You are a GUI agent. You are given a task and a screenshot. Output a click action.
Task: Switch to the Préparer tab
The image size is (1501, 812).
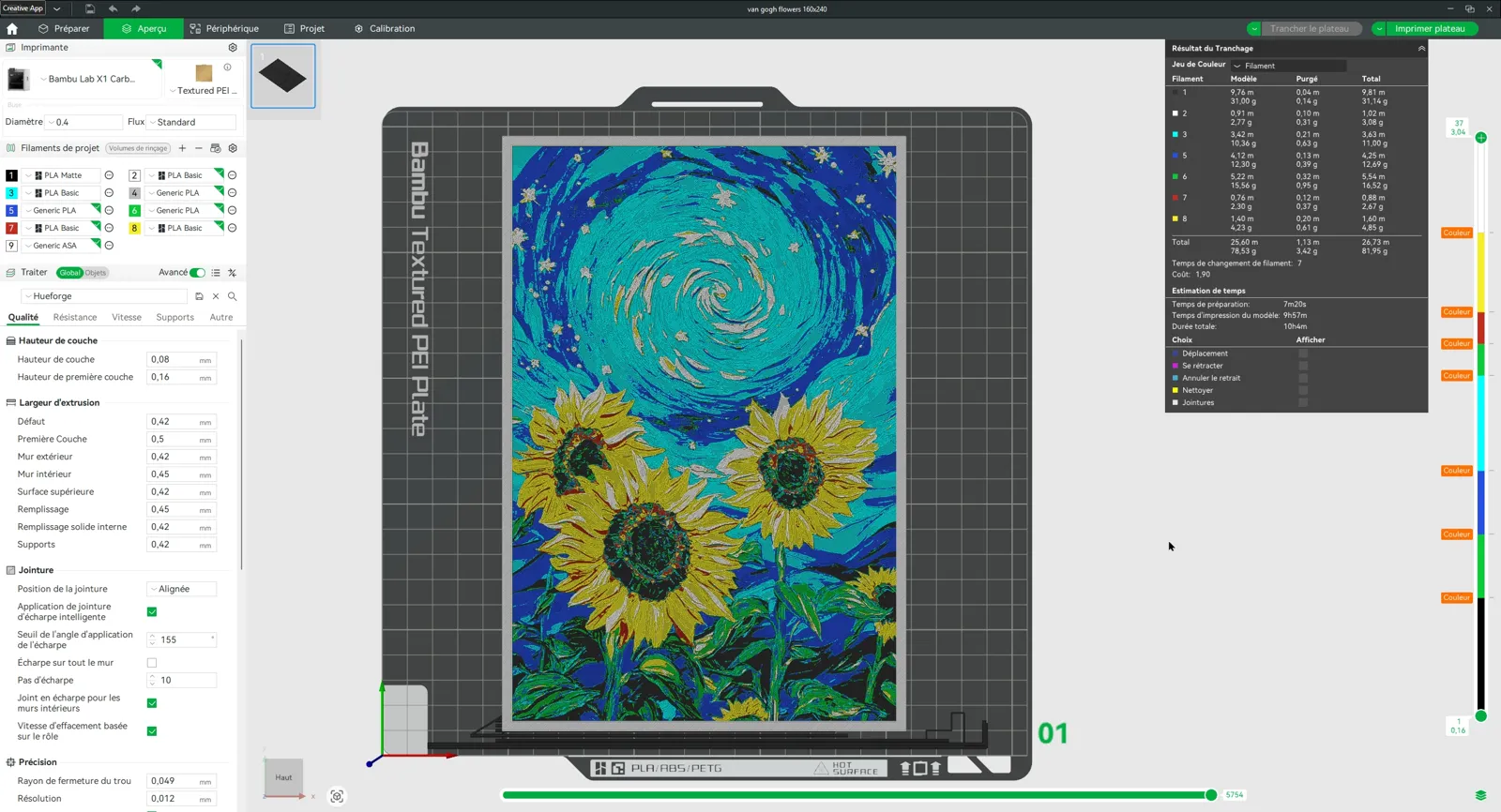click(x=64, y=29)
